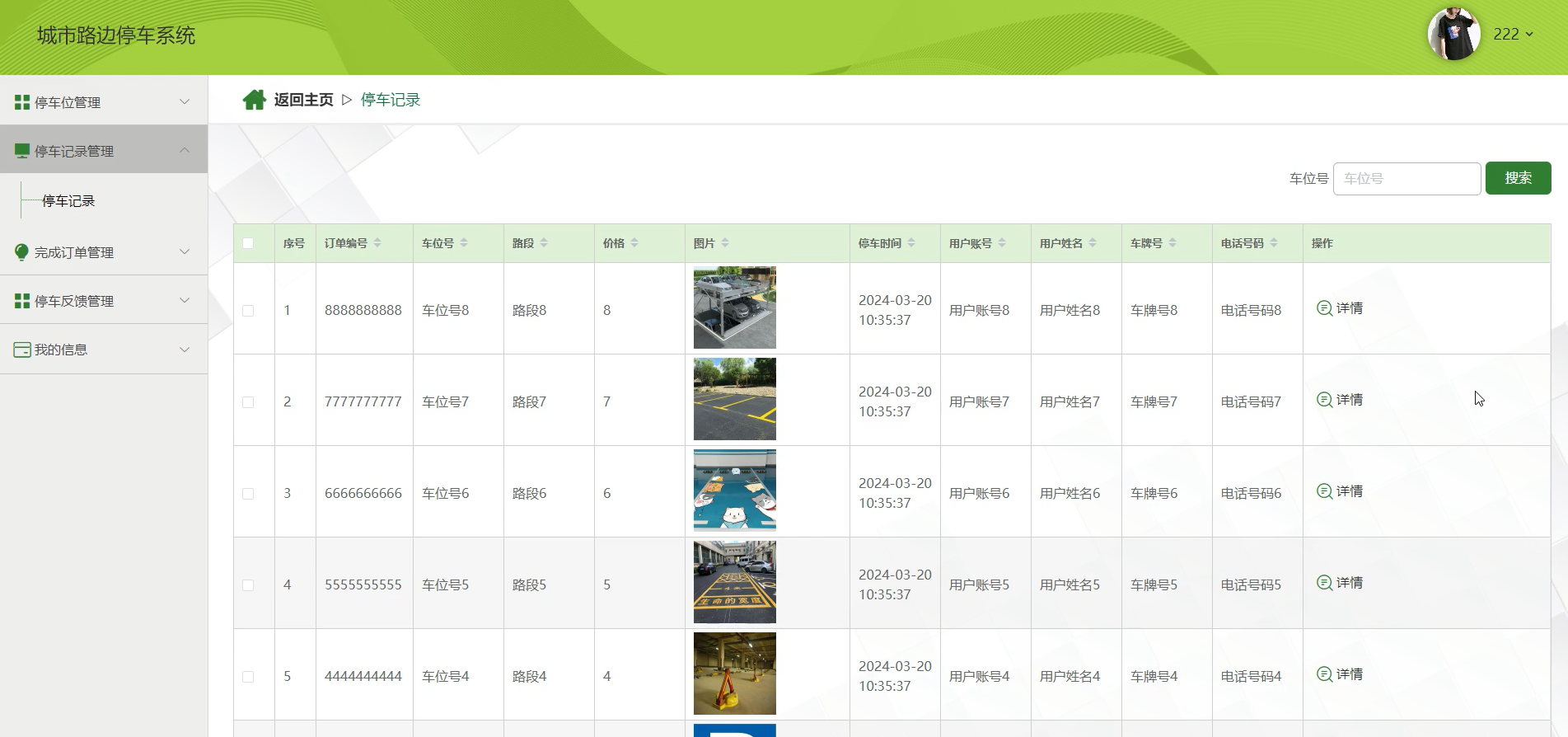Open the 222 user dropdown
Viewport: 1568px width, 737px height.
[x=1513, y=35]
